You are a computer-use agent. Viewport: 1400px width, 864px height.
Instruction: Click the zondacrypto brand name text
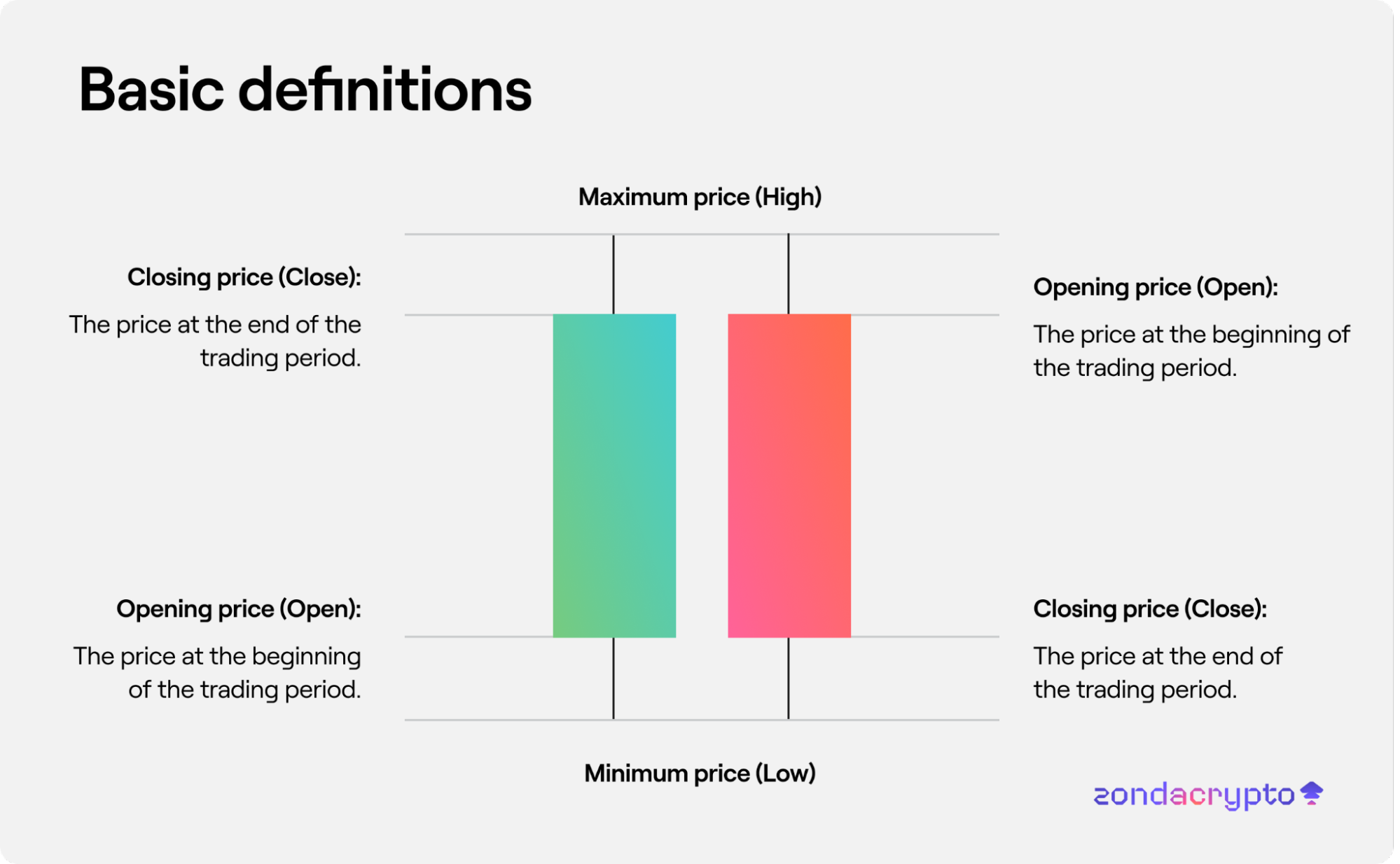1193,795
